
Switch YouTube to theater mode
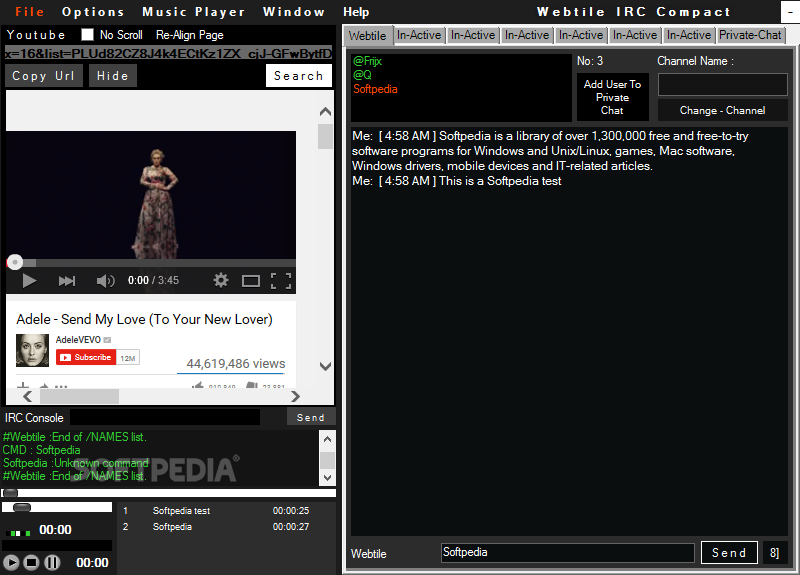point(251,281)
